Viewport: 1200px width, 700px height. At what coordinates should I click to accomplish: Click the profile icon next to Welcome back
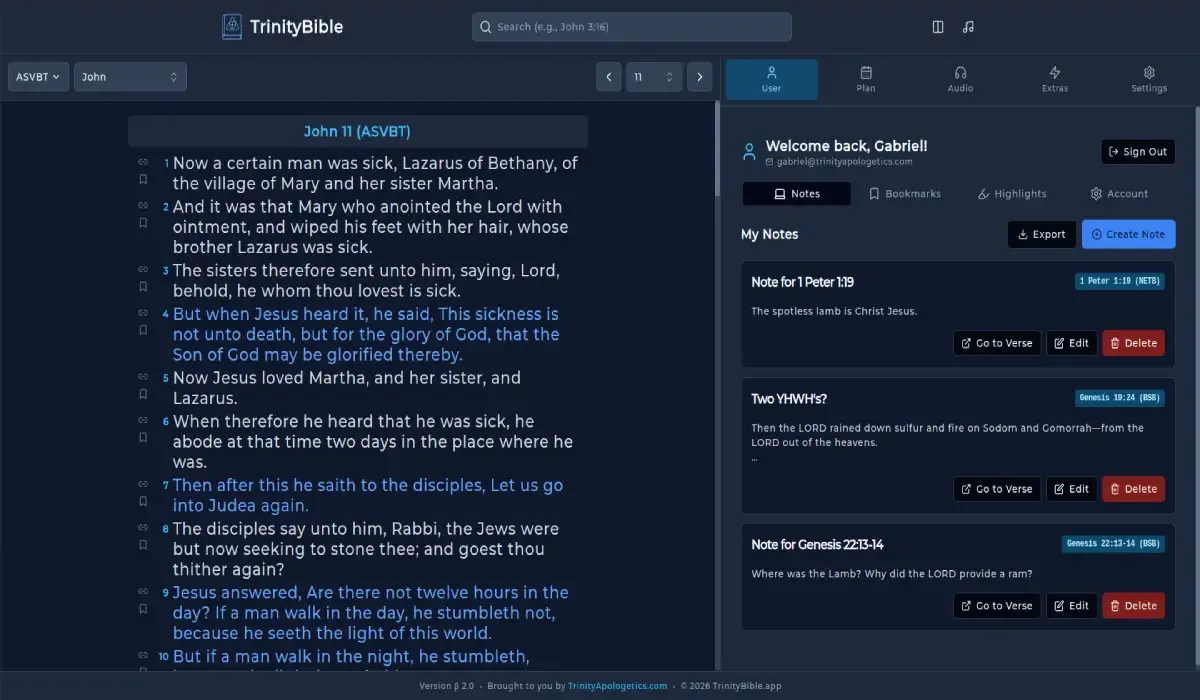coord(748,150)
